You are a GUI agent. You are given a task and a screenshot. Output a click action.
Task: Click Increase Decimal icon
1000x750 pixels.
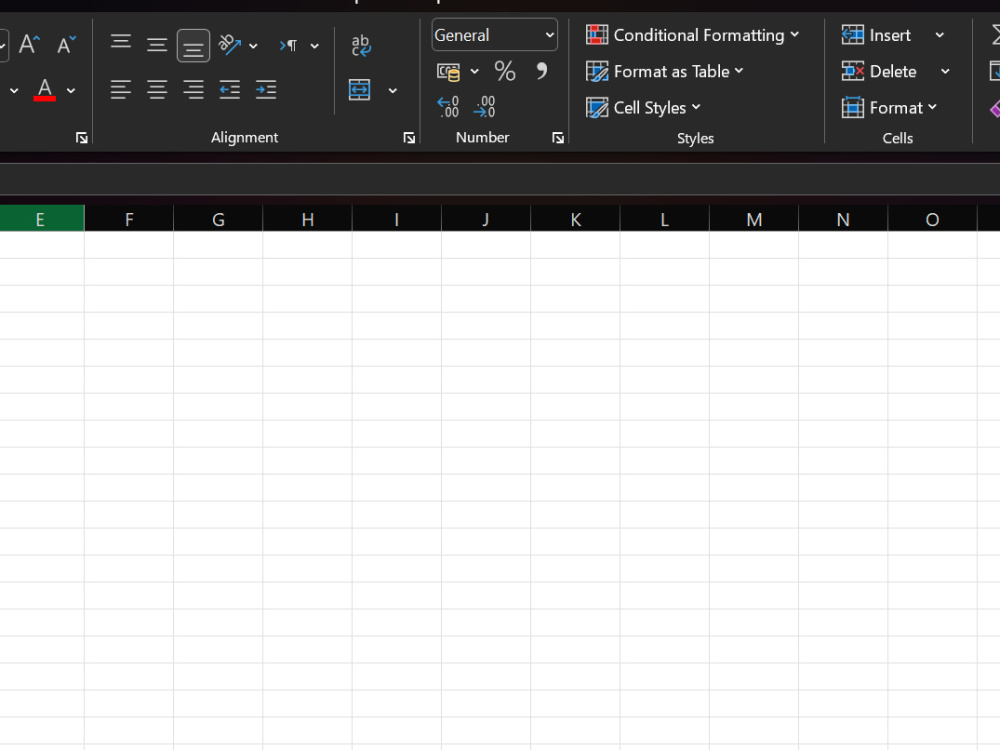[448, 107]
